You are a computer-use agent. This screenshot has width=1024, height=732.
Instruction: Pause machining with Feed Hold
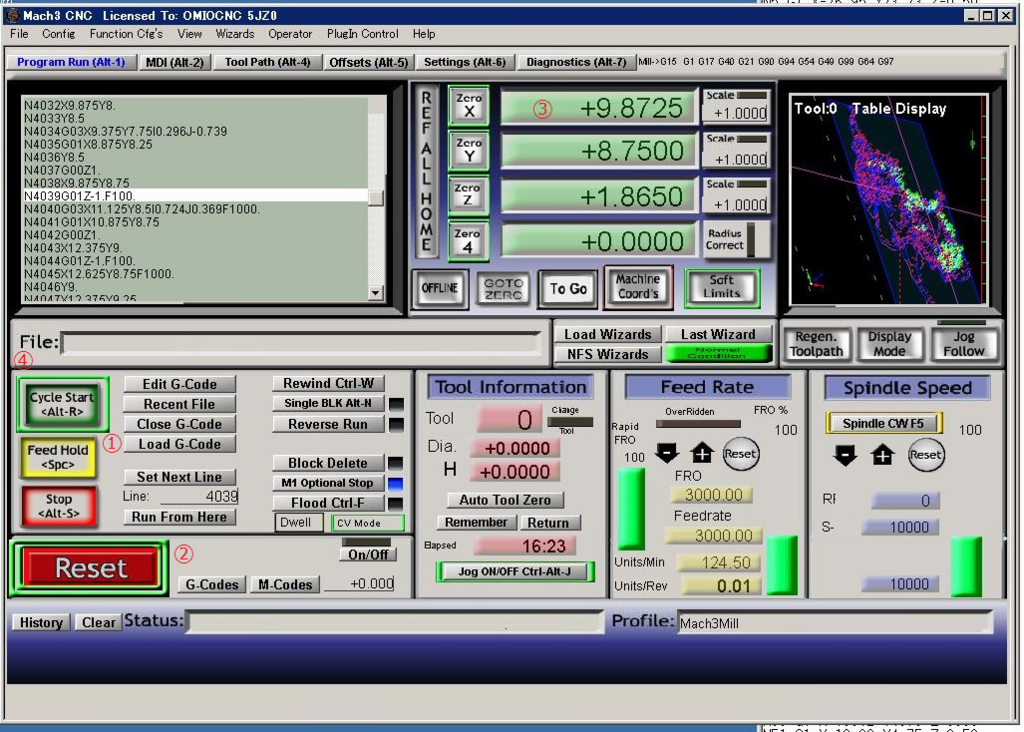point(58,457)
